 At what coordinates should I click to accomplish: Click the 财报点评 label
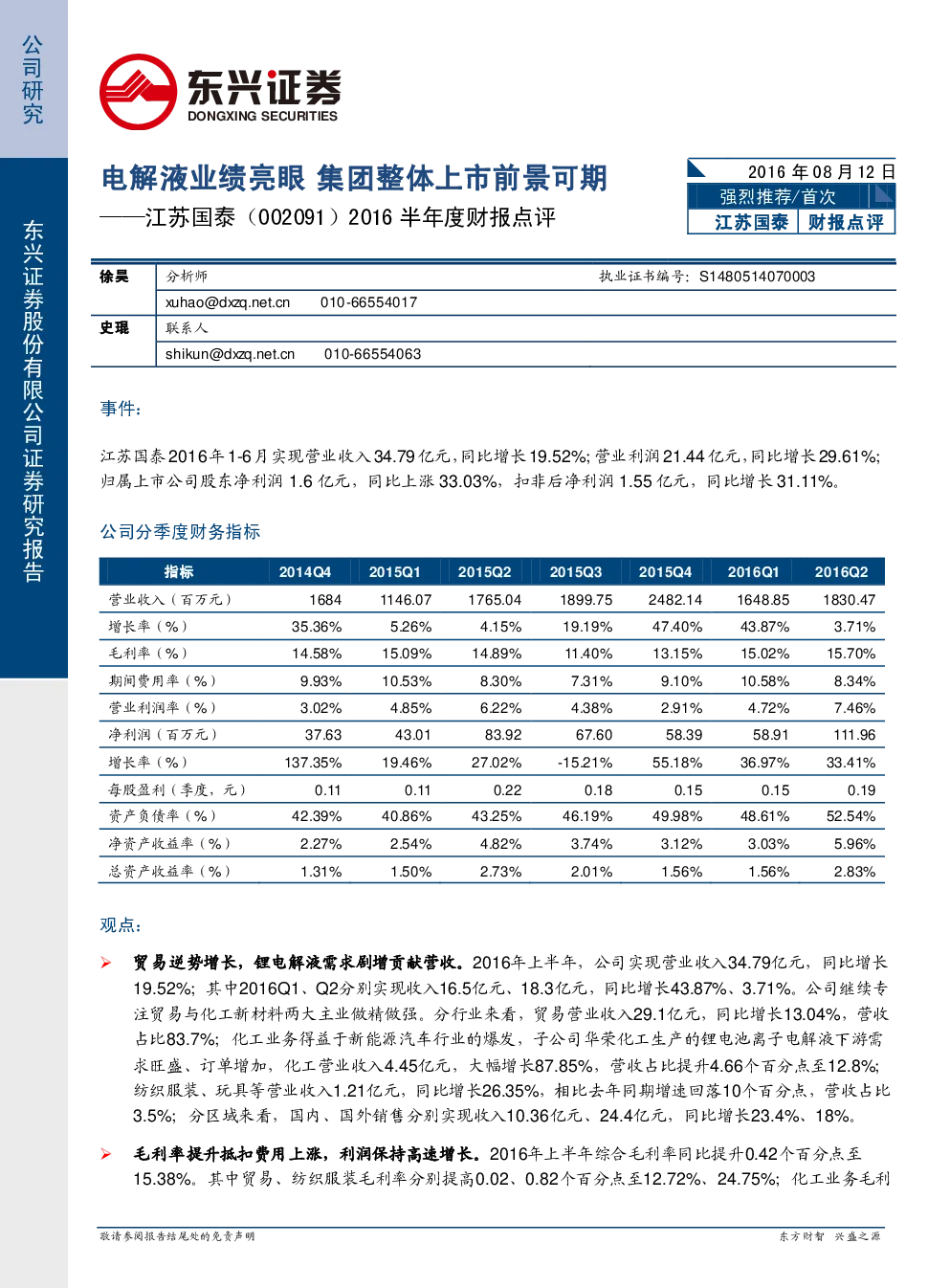[x=846, y=222]
